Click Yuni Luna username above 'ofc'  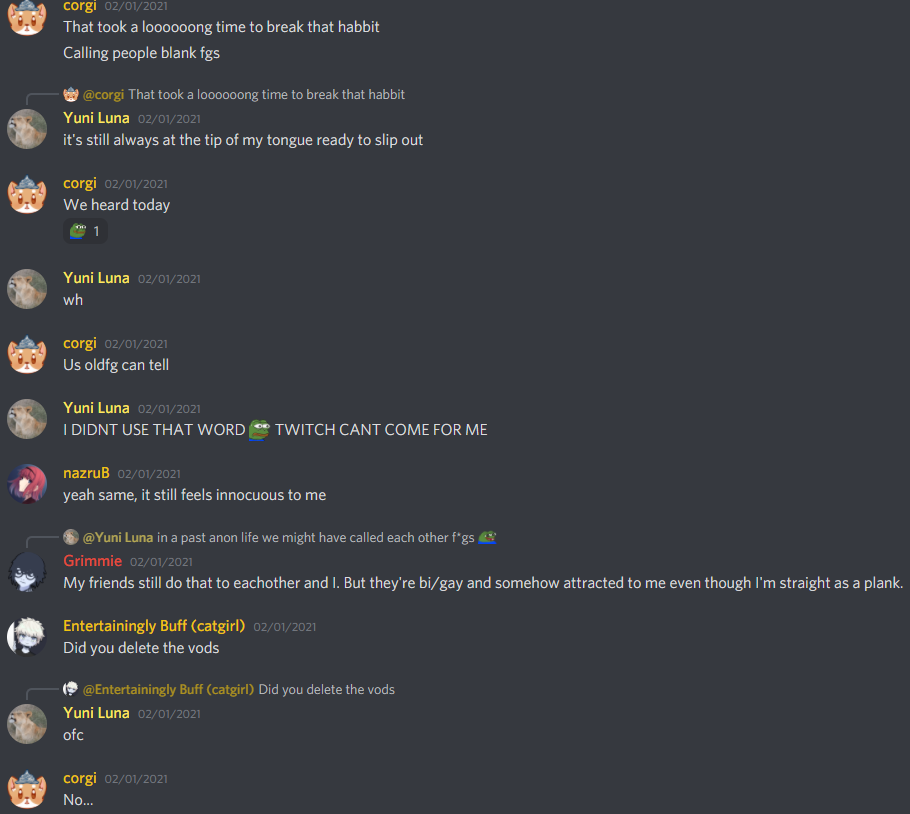[x=96, y=713]
